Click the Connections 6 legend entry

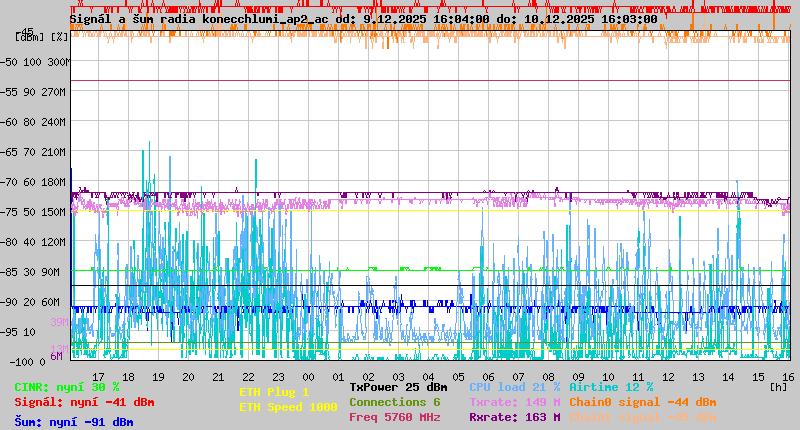point(395,402)
